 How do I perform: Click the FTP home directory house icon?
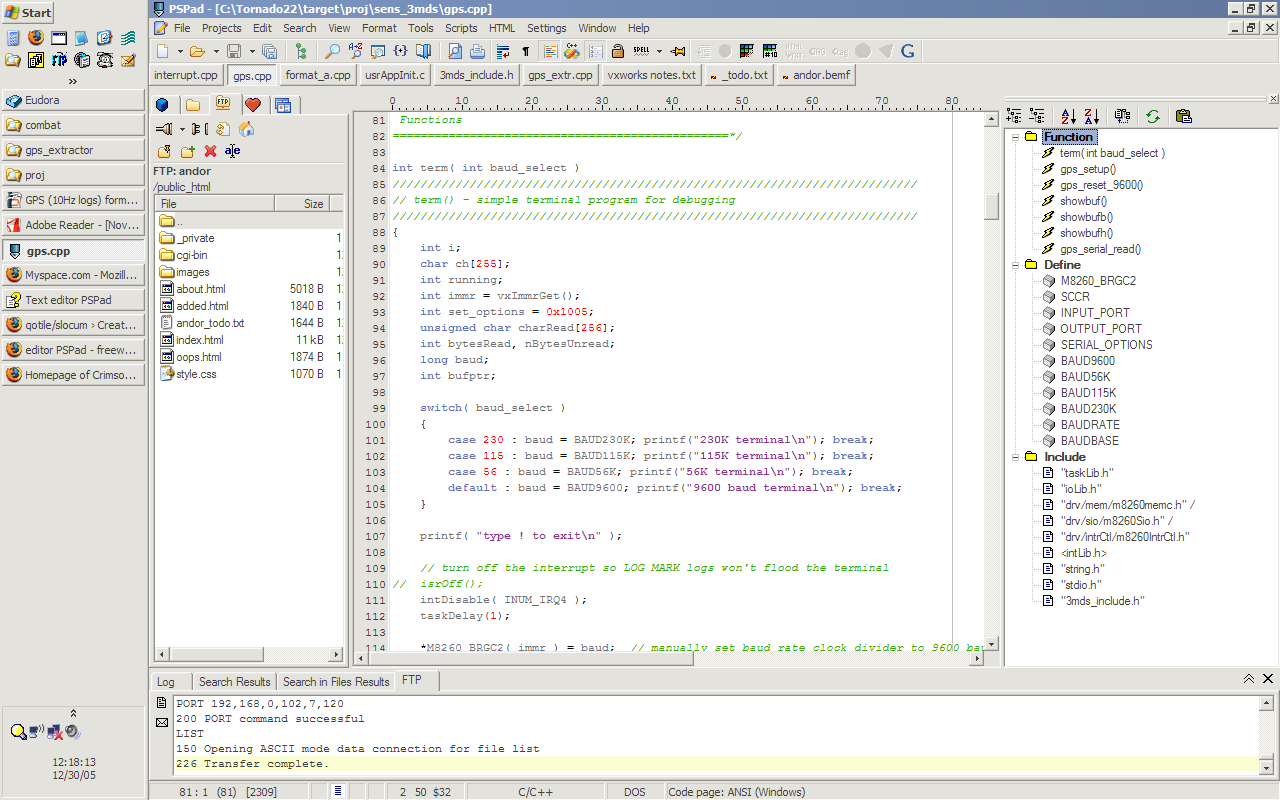coord(246,129)
